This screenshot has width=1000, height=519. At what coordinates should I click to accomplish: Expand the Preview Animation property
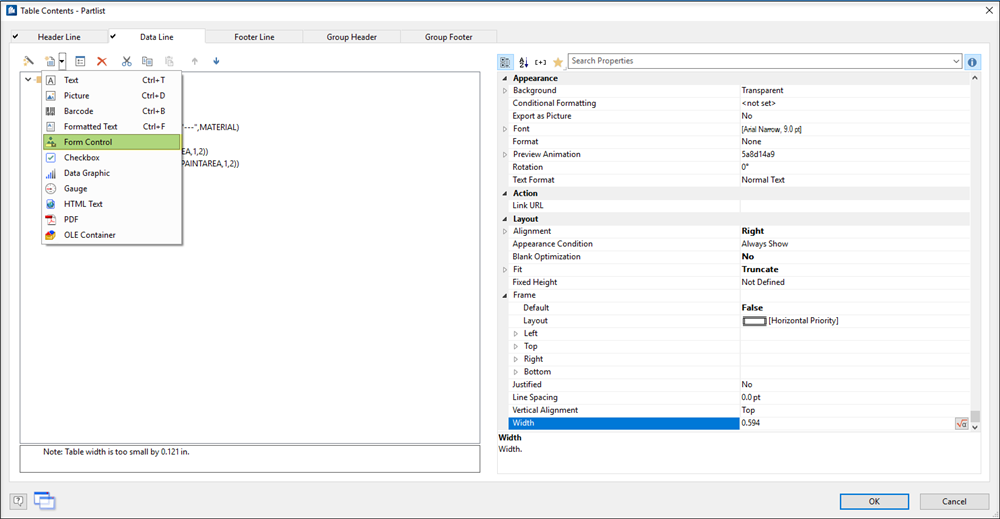coord(505,154)
